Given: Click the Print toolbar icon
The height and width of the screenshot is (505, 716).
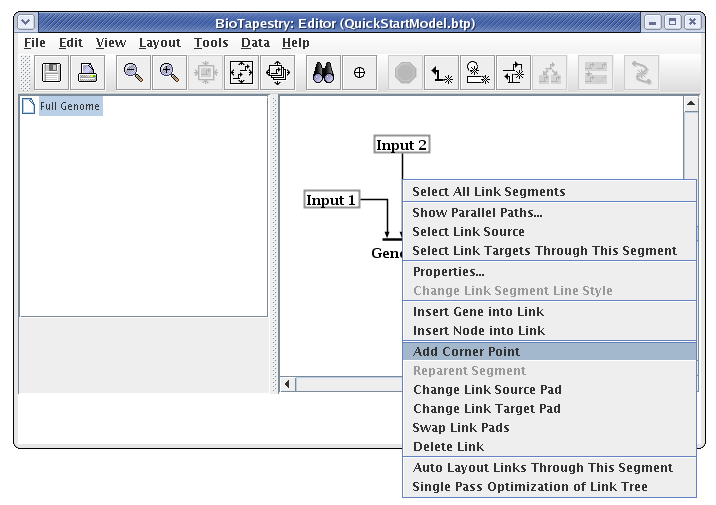Looking at the screenshot, I should click(87, 73).
